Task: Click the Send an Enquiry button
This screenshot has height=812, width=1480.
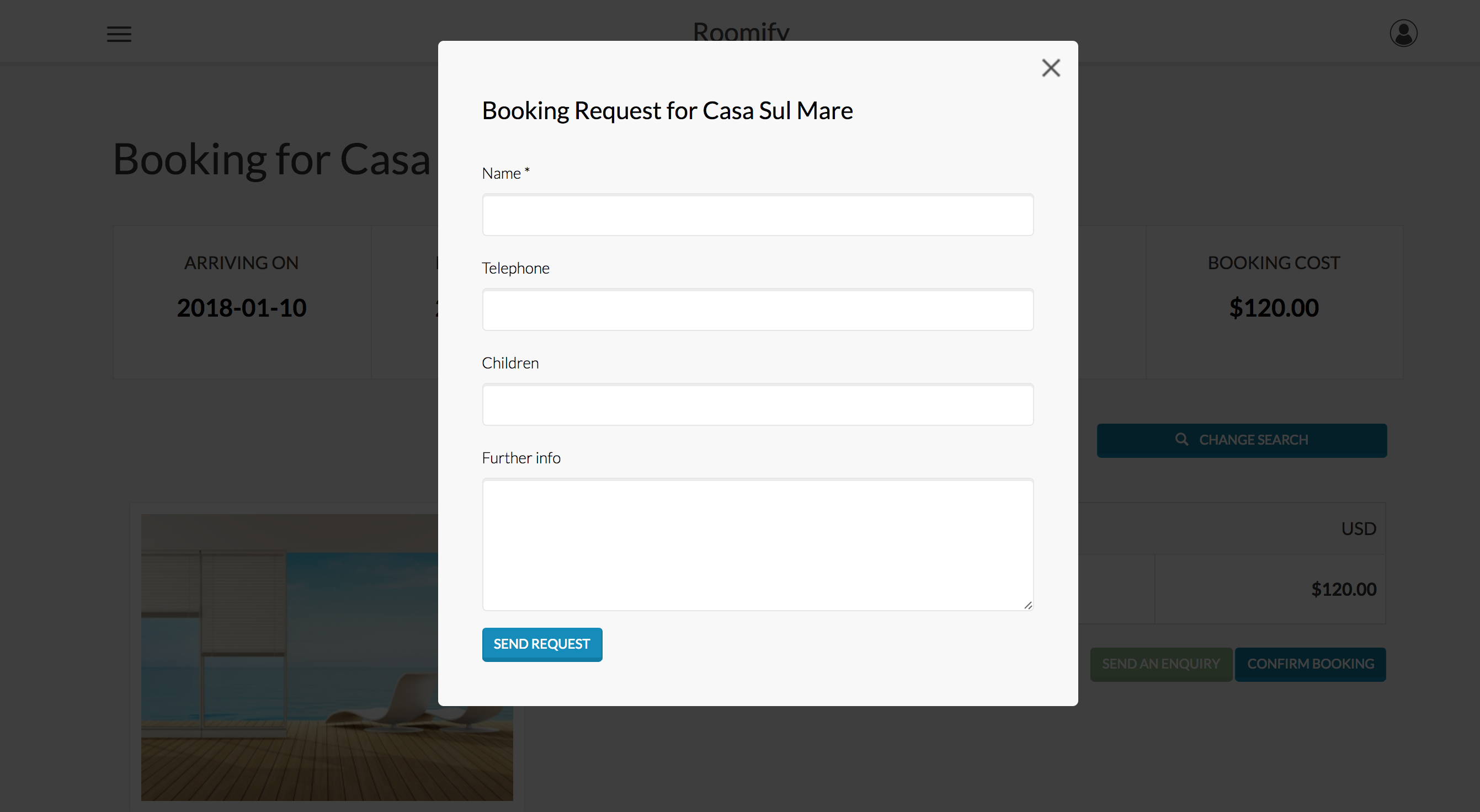Action: [1161, 664]
